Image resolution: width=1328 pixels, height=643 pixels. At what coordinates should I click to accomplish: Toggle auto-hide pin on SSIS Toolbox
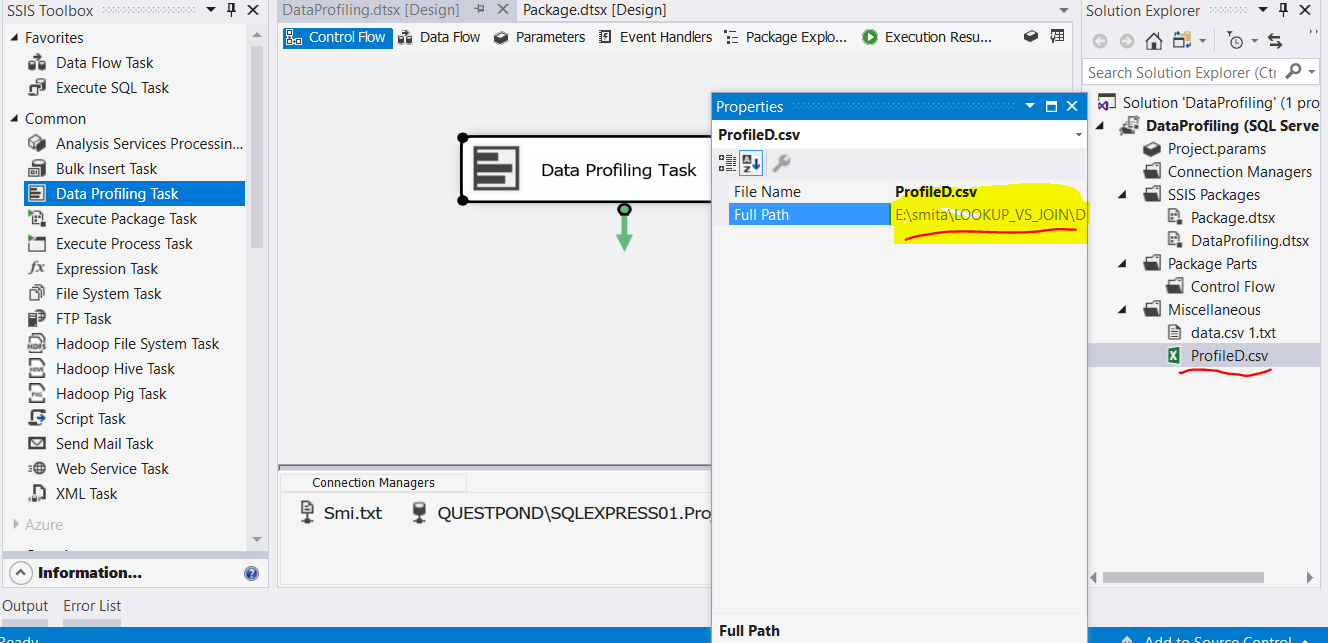(232, 10)
